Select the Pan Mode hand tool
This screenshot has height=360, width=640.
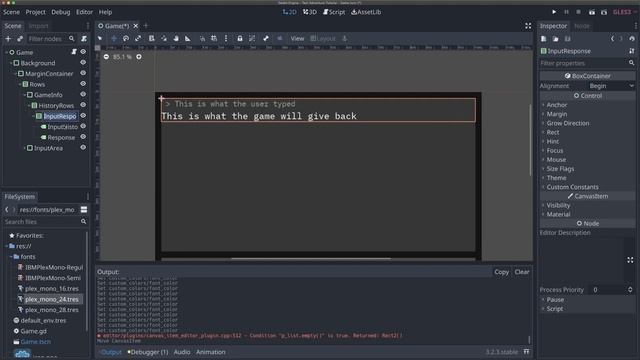(176, 38)
